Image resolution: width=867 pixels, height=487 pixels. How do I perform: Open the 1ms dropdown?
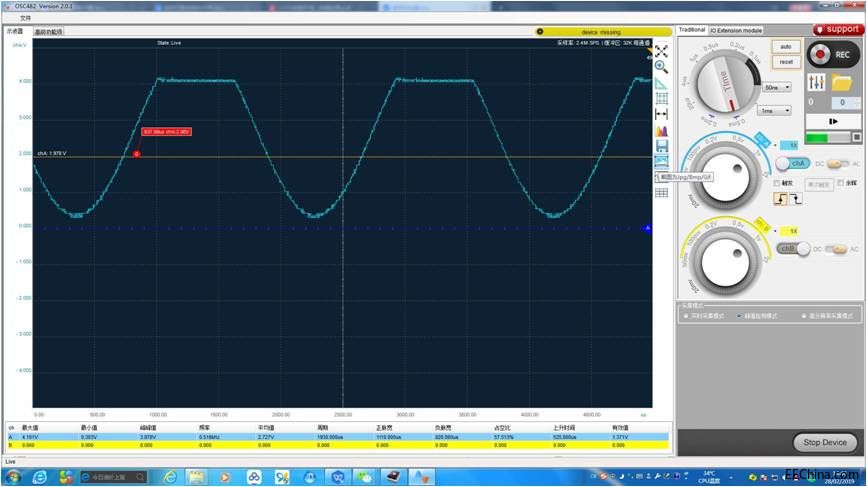point(775,111)
